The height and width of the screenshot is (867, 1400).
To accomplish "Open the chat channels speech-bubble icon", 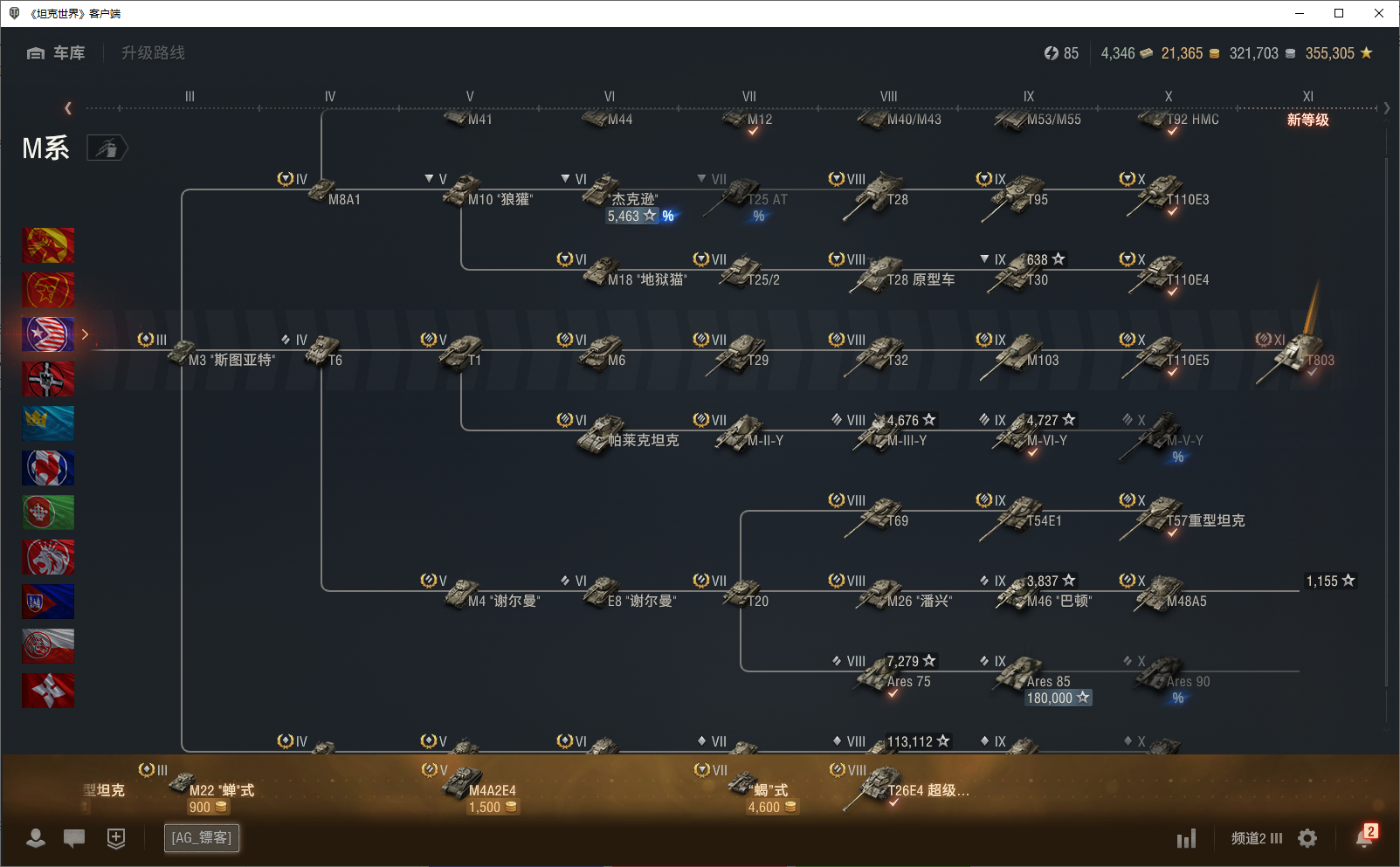I will (74, 838).
